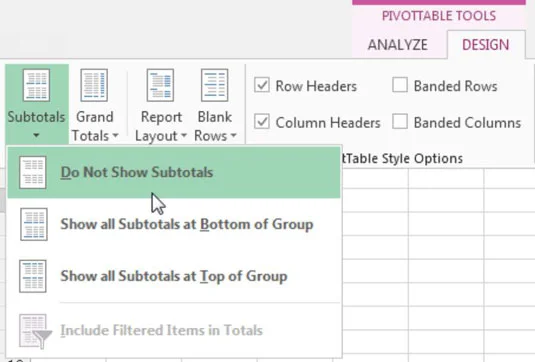
Task: Uncheck the Row Headers checkbox
Action: [262, 85]
